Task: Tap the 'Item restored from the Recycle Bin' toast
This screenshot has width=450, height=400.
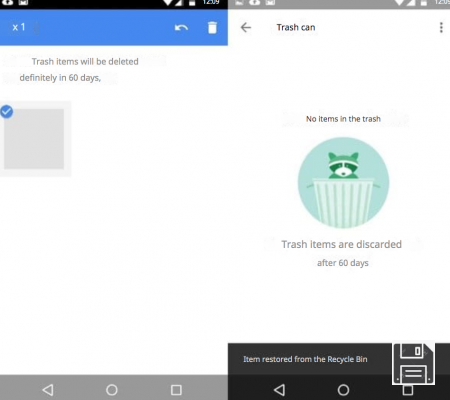Action: [305, 359]
